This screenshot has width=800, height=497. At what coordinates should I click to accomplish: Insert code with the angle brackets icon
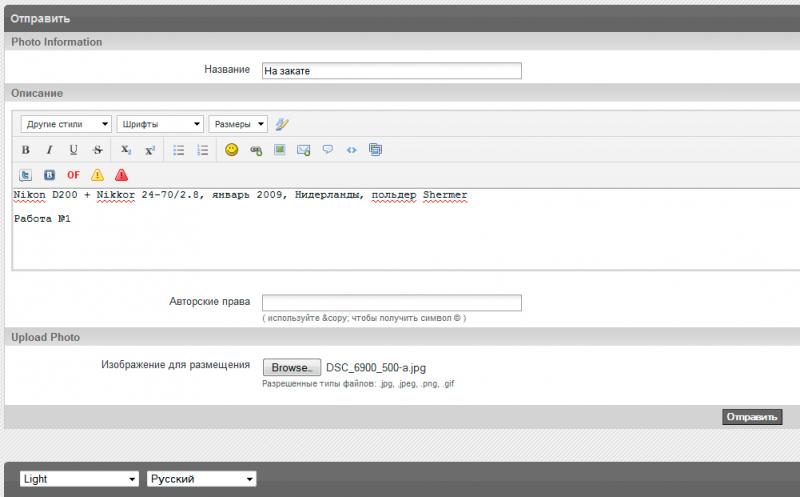[352, 150]
